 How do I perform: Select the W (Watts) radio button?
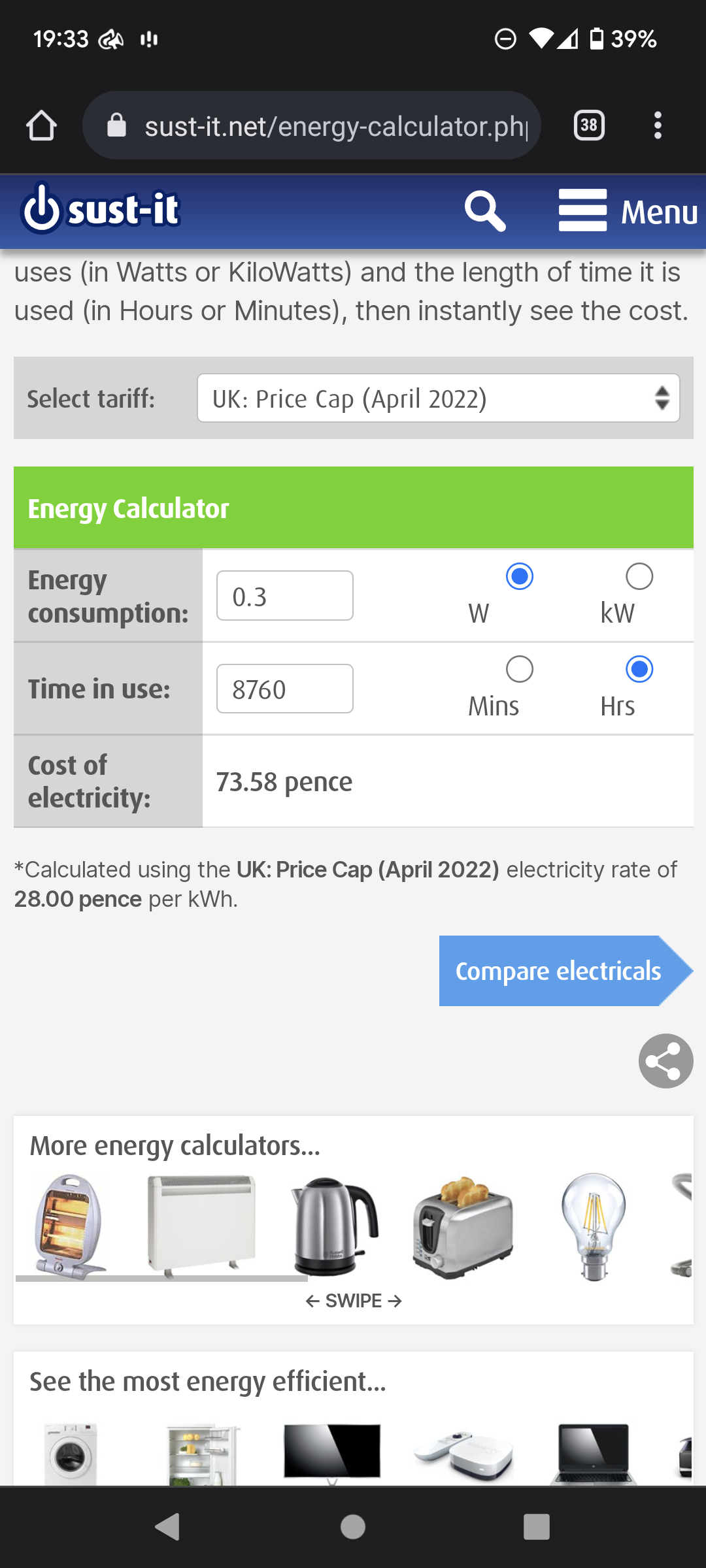[520, 576]
